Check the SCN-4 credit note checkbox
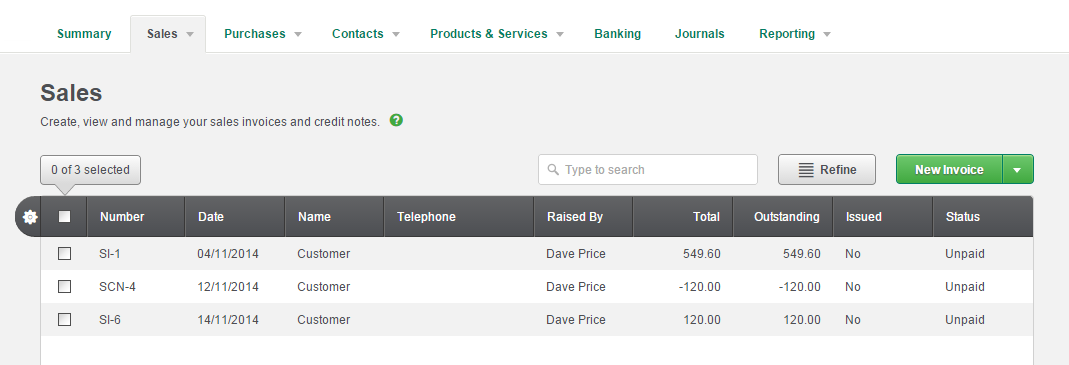The height and width of the screenshot is (365, 1069). pos(64,287)
